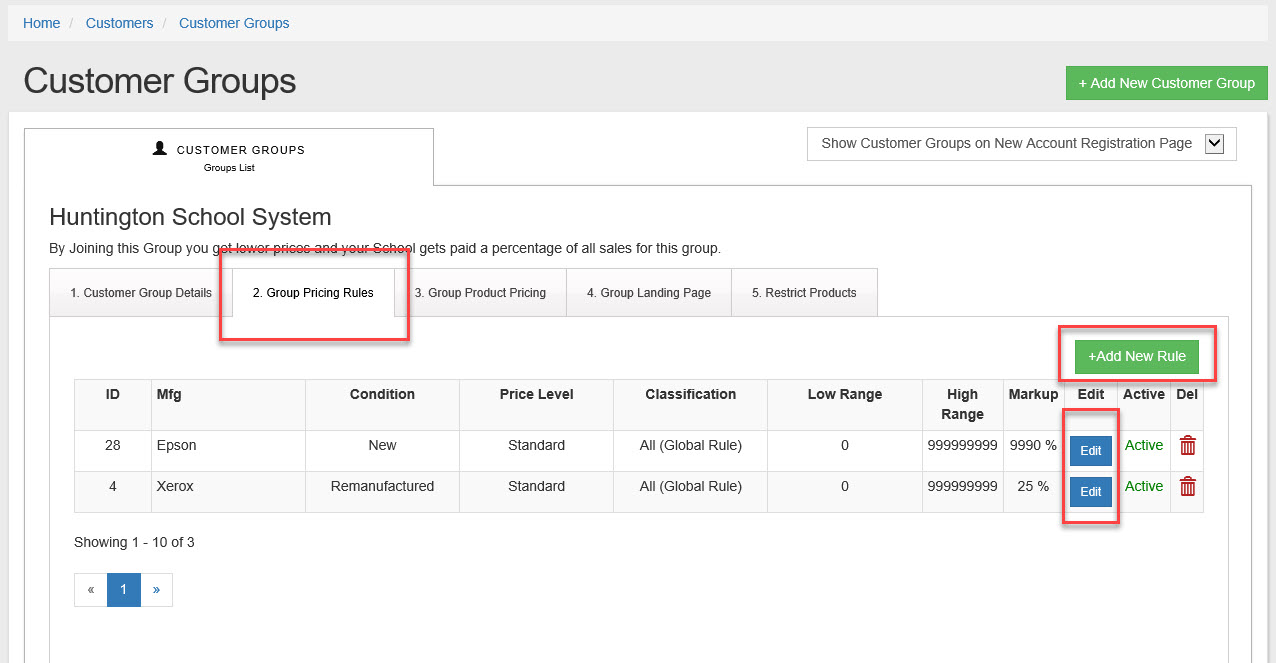Viewport: 1276px width, 663px height.
Task: Delete the Xerox pricing rule via trash icon
Action: 1187,487
